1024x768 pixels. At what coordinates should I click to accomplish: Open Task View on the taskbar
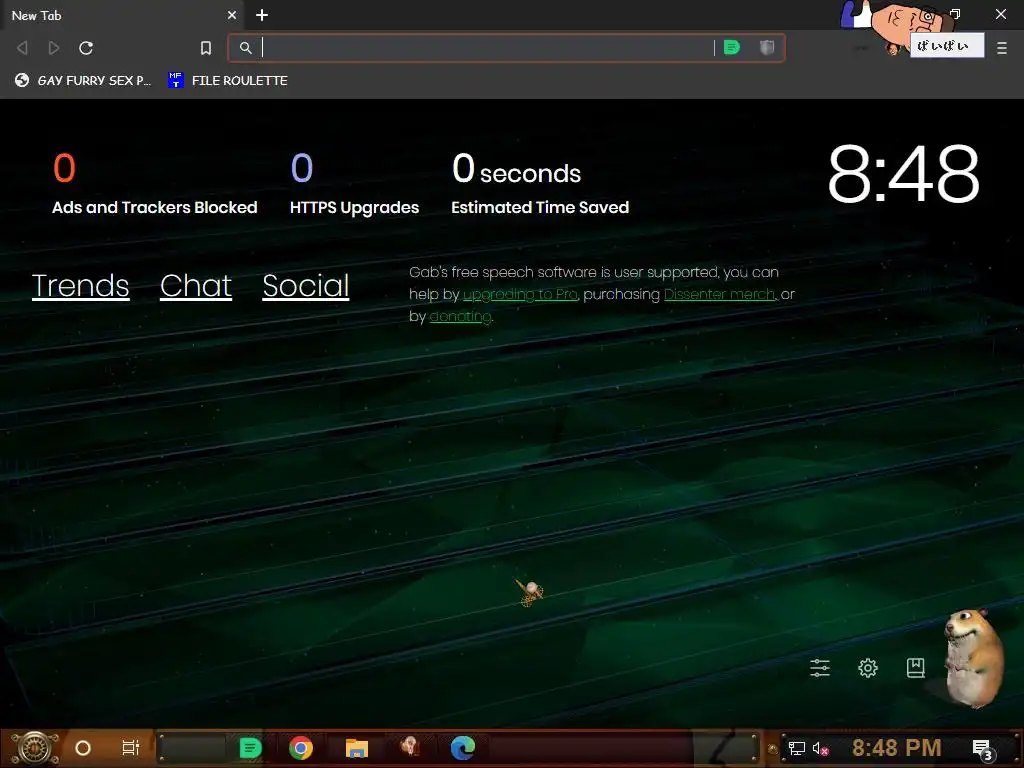pyautogui.click(x=131, y=748)
